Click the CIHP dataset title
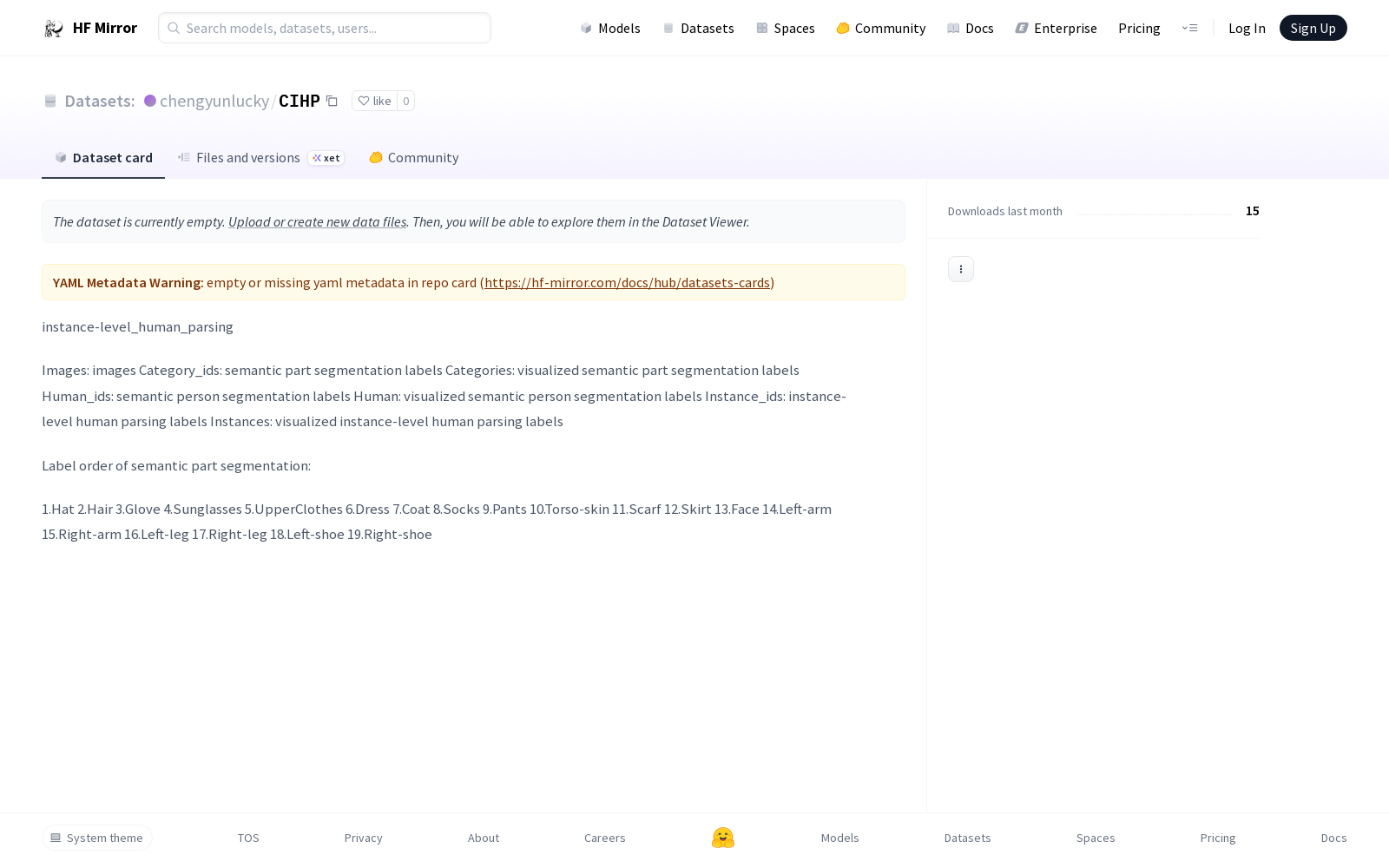Viewport: 1389px width, 868px height. (300, 101)
